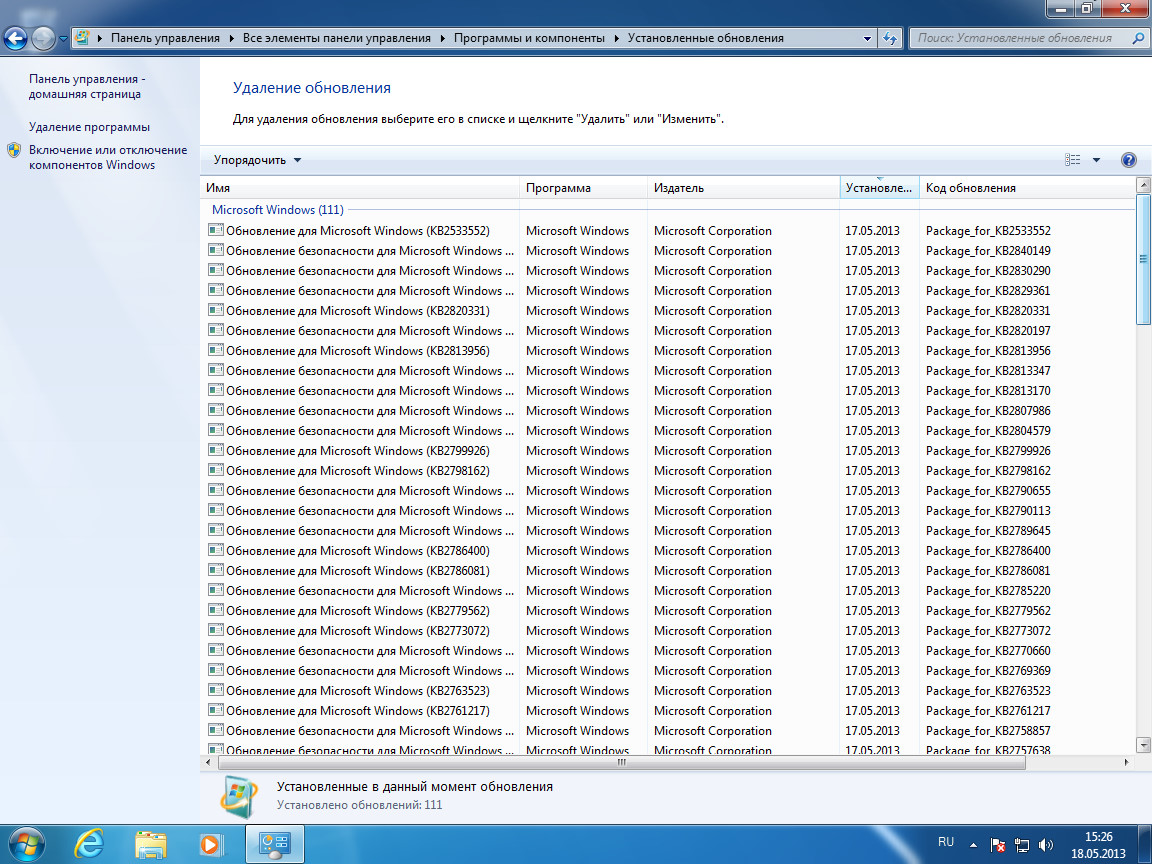Click the Package_for_KB2807986 code cell

pos(988,411)
